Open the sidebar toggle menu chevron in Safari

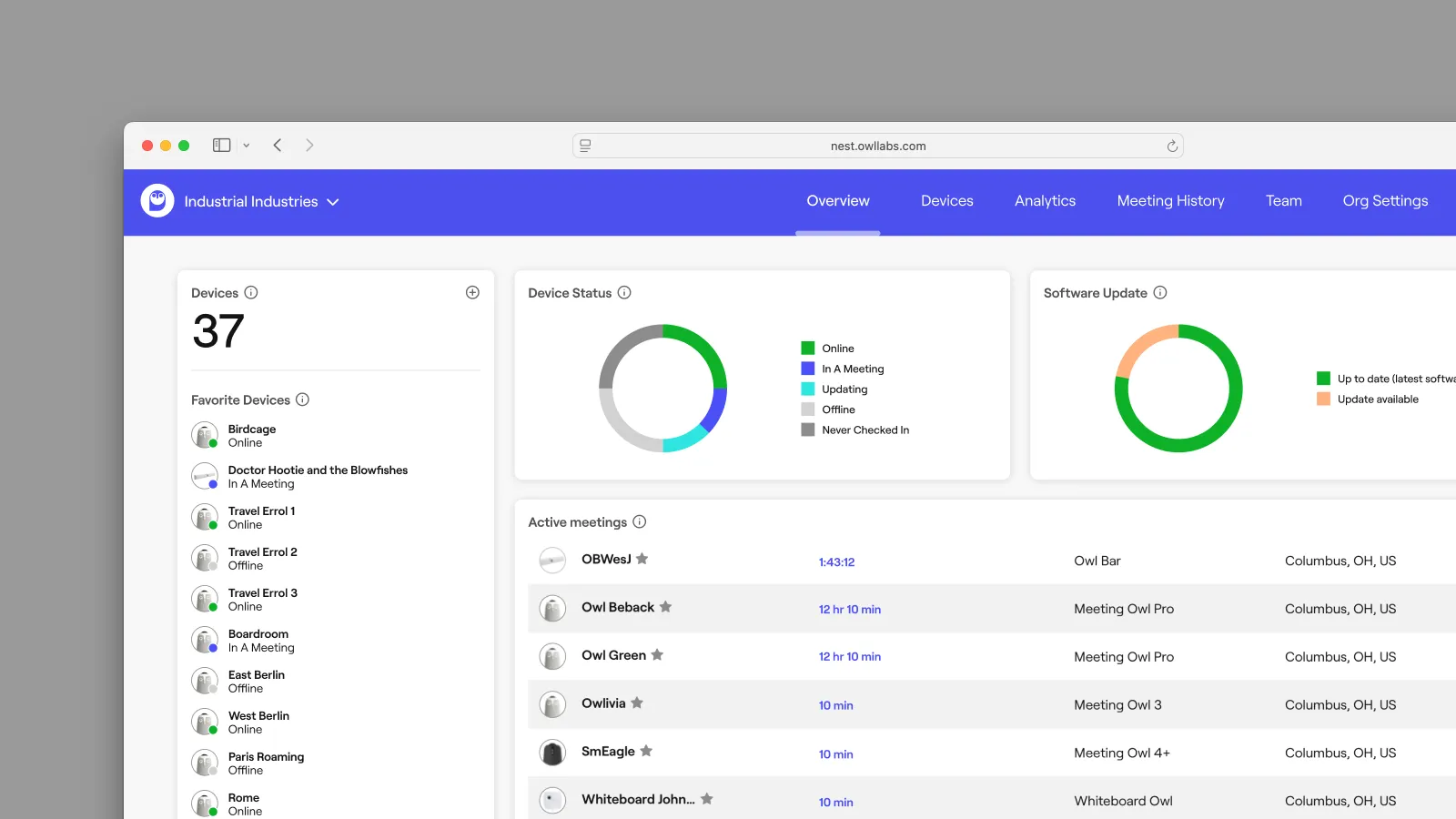(x=245, y=145)
